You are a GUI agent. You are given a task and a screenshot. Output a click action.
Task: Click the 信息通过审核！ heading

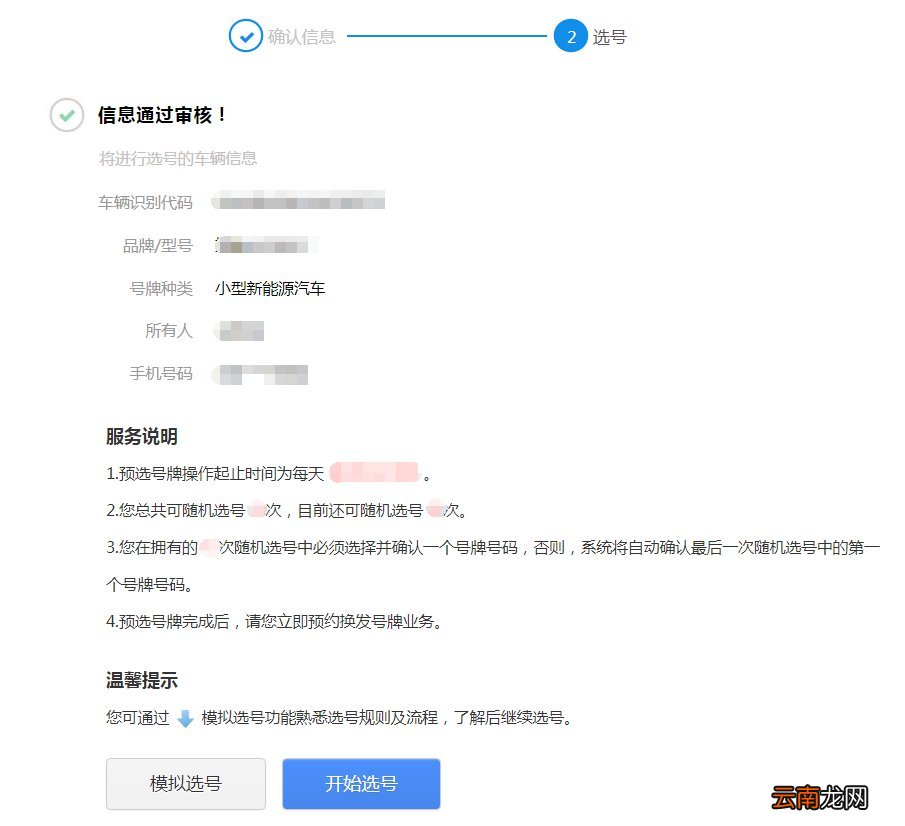tap(162, 115)
